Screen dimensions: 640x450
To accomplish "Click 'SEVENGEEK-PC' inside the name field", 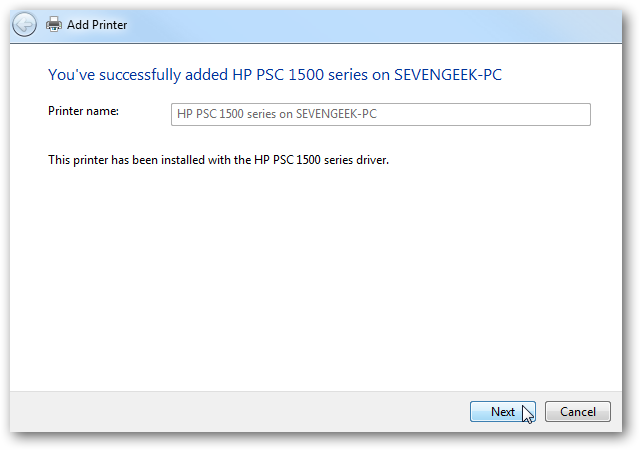I will pyautogui.click(x=336, y=114).
